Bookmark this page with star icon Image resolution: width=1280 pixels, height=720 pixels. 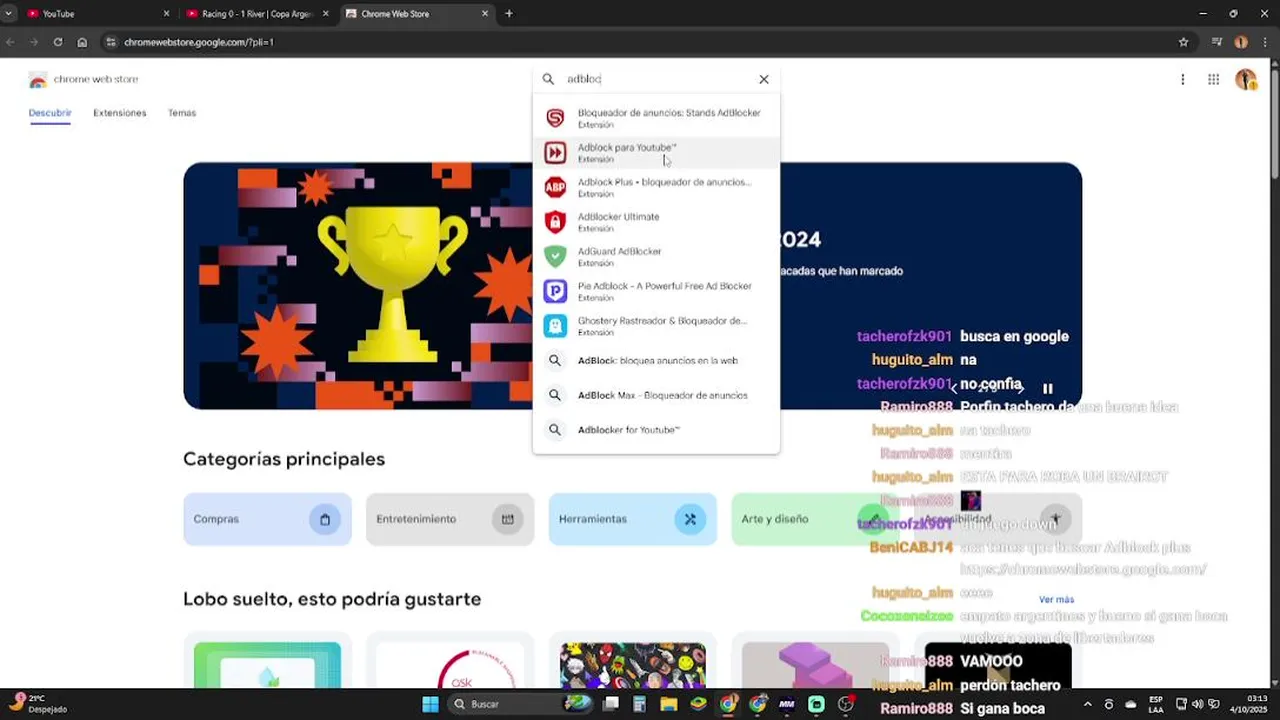[1183, 42]
